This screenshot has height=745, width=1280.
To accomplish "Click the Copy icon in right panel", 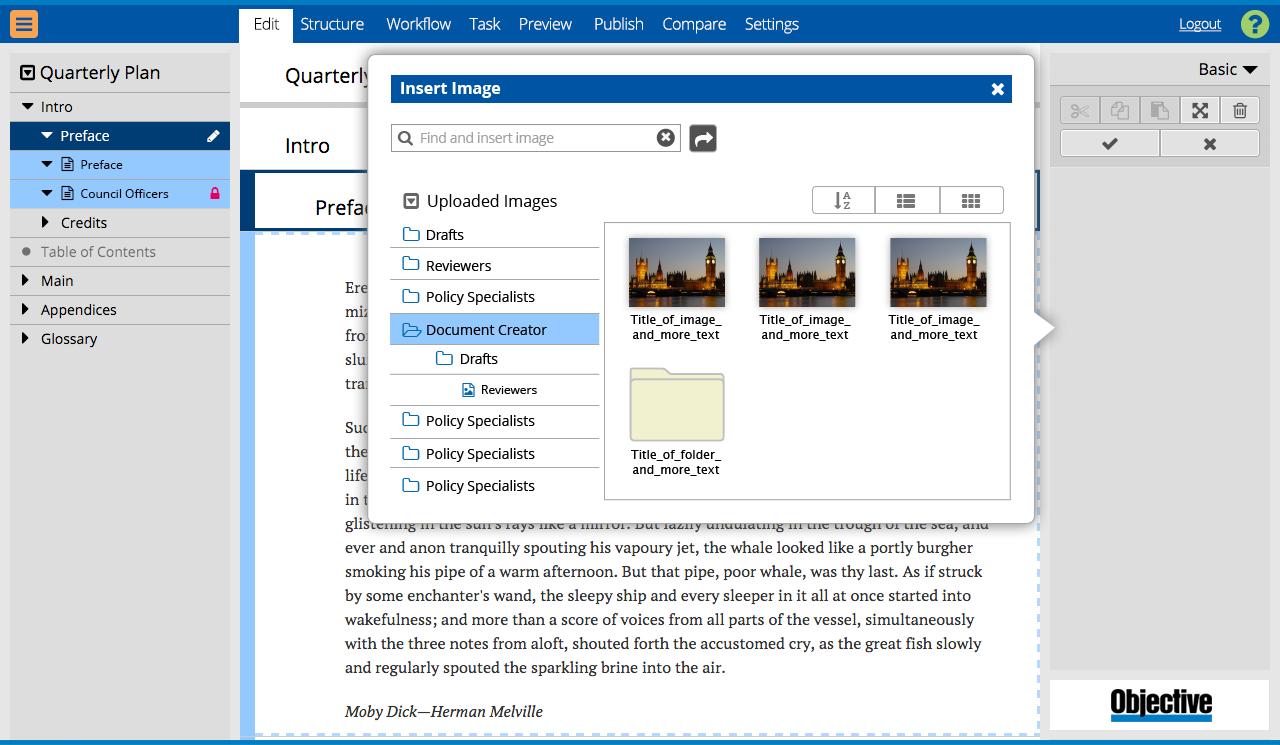I will click(x=1120, y=111).
